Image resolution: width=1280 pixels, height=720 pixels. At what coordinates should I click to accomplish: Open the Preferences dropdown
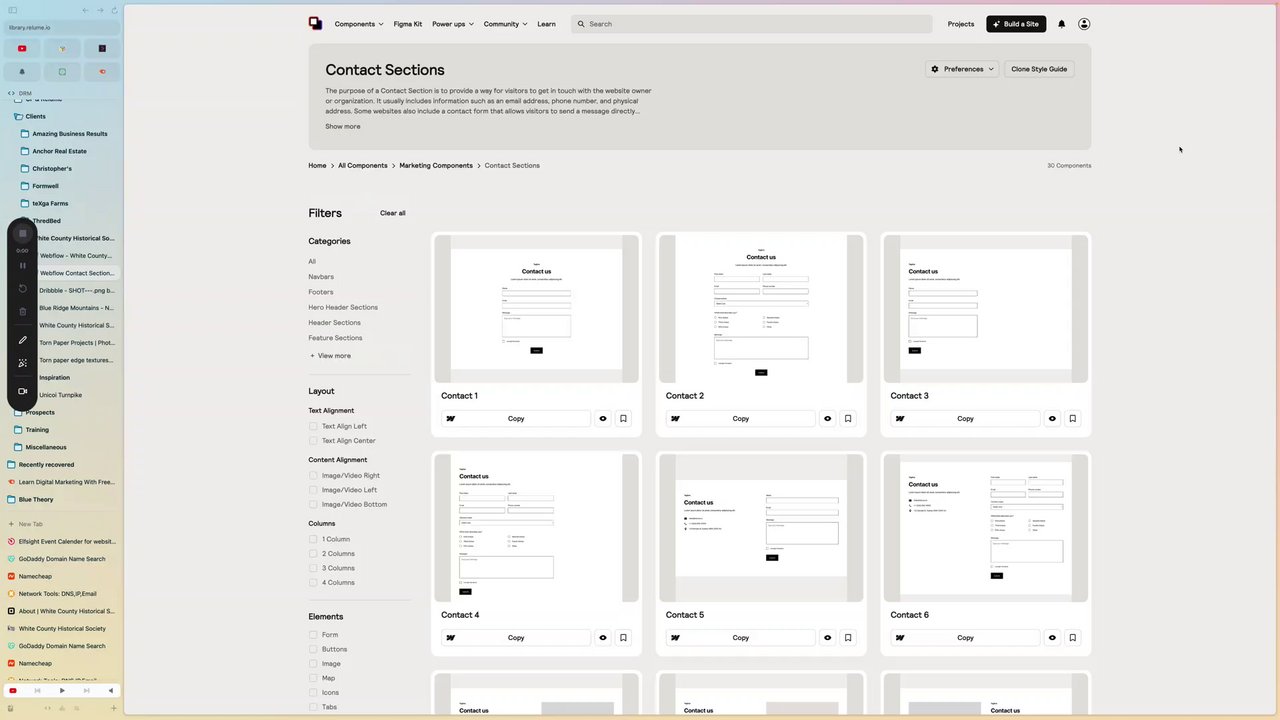pyautogui.click(x=962, y=69)
